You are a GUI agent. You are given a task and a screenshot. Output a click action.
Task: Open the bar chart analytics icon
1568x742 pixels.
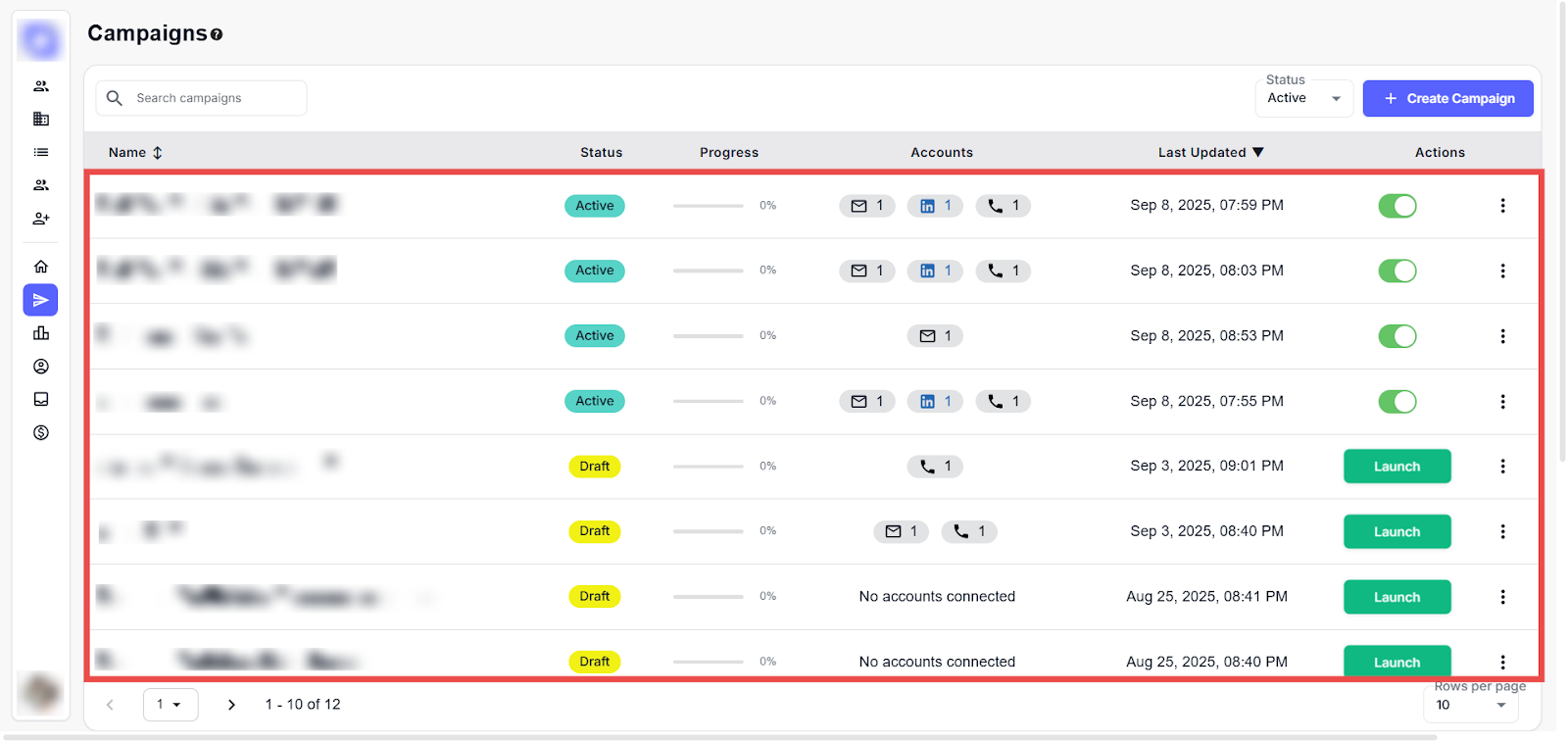[41, 333]
